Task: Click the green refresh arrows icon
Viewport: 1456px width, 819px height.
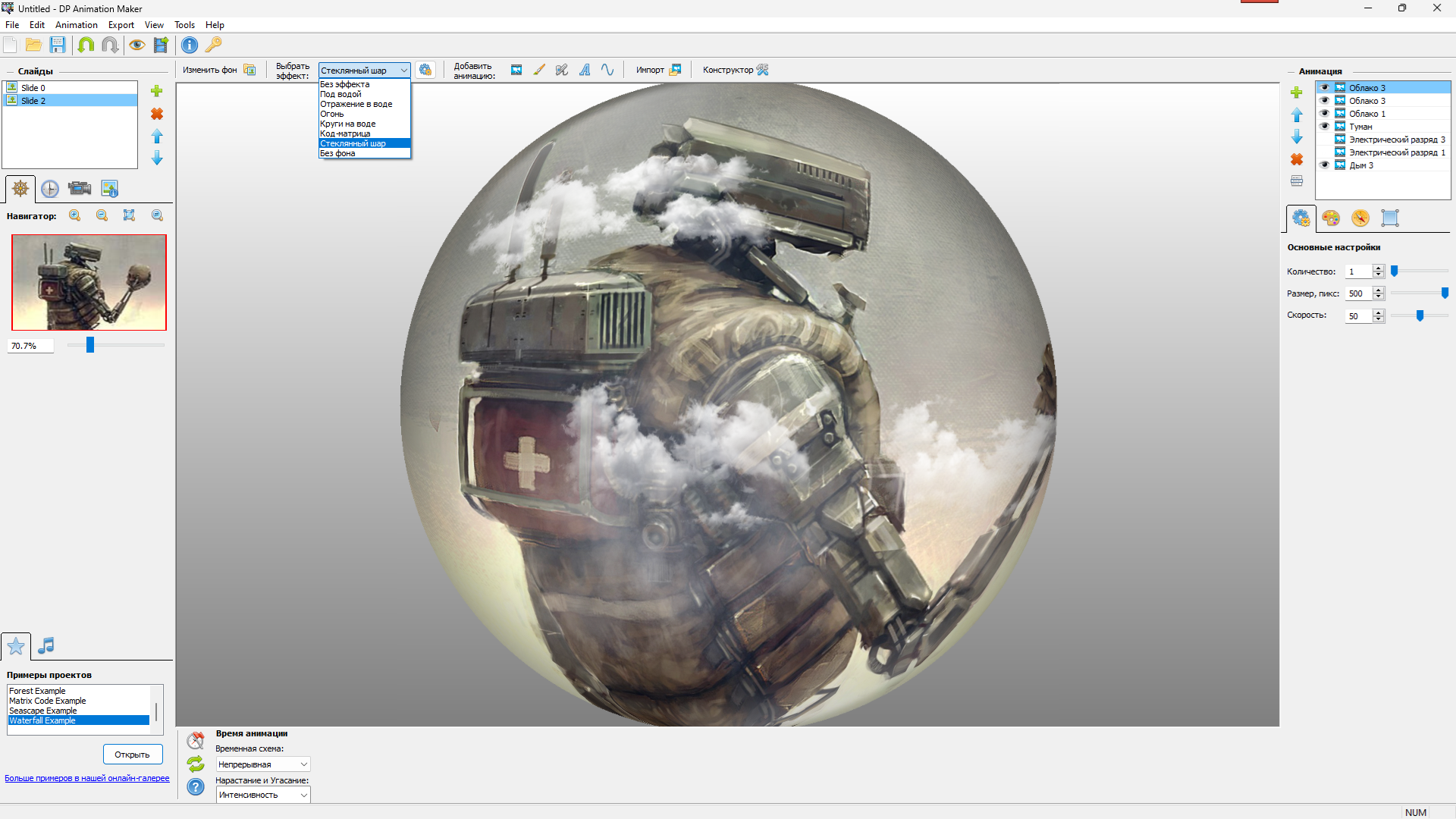Action: (x=196, y=764)
